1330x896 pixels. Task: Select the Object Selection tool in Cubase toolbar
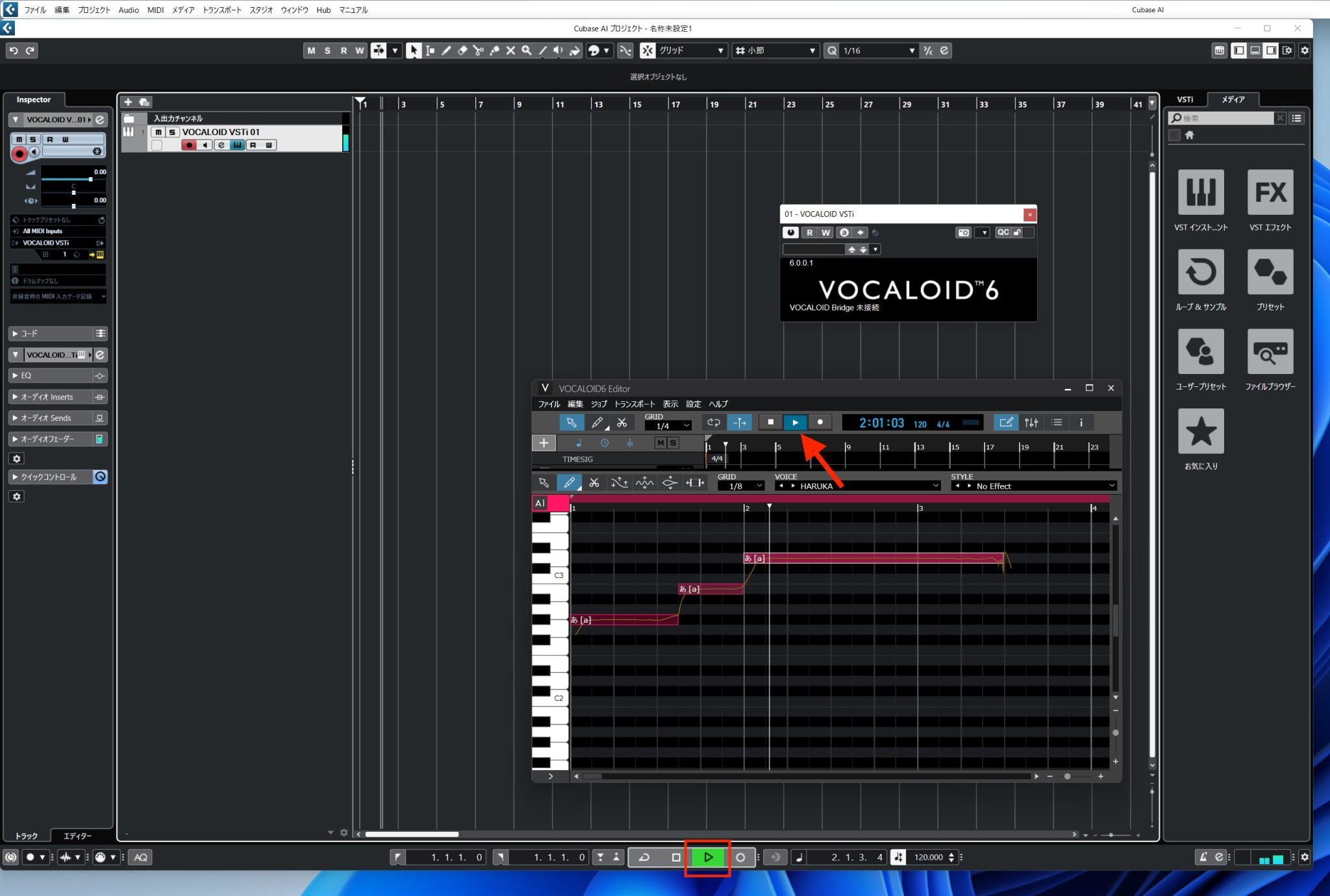[413, 50]
